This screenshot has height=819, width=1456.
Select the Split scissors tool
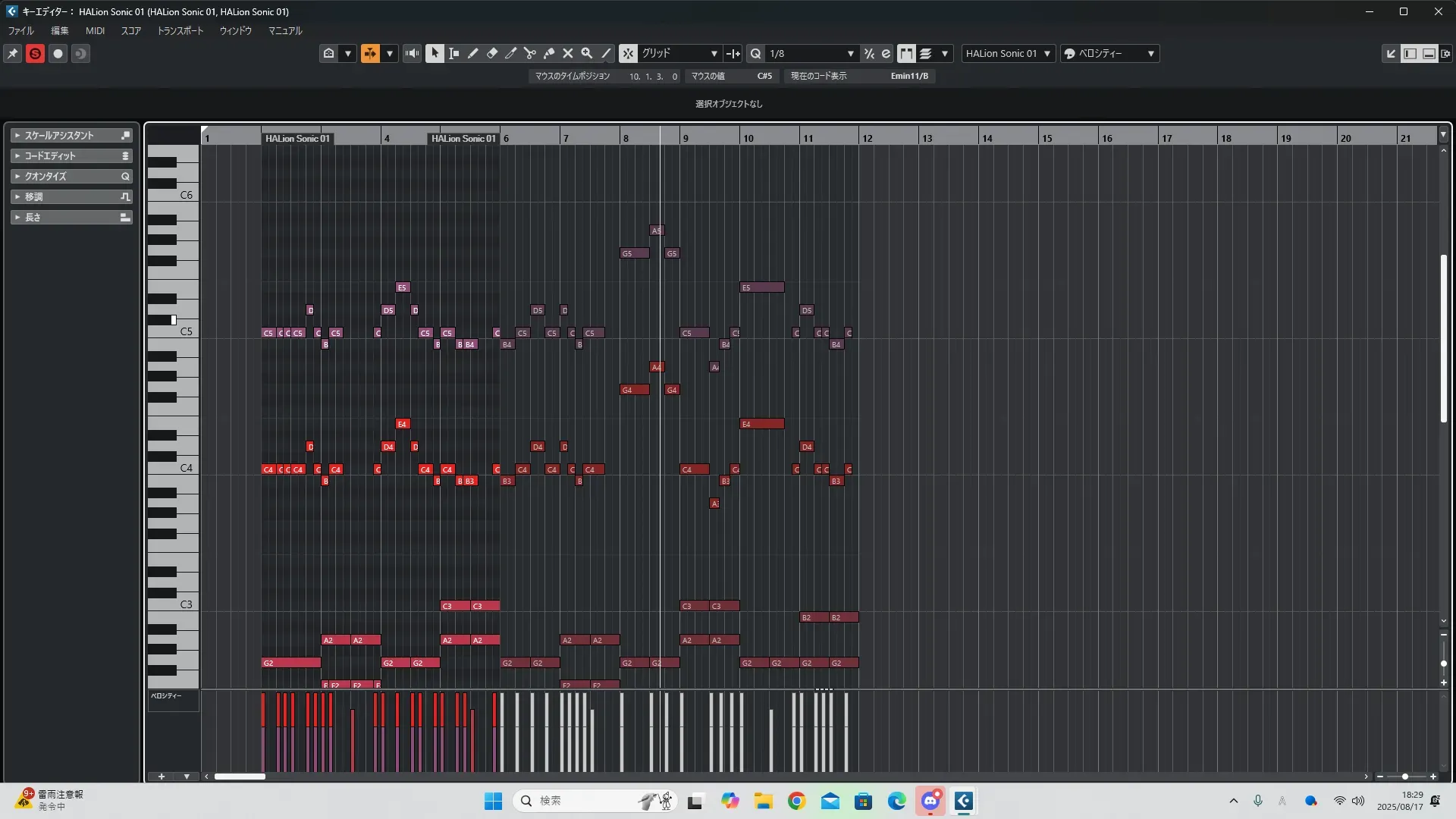[x=529, y=53]
